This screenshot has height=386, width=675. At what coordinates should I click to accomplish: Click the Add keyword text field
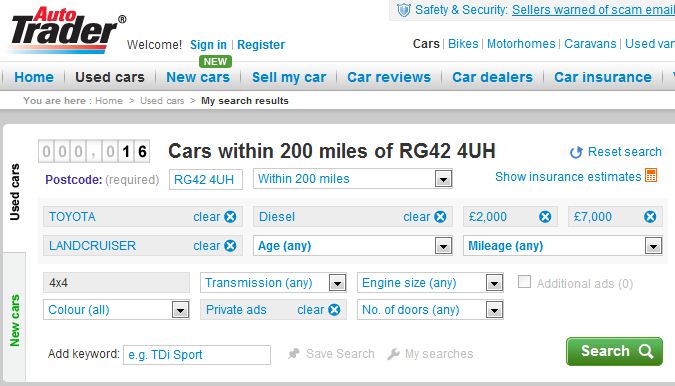[197, 355]
